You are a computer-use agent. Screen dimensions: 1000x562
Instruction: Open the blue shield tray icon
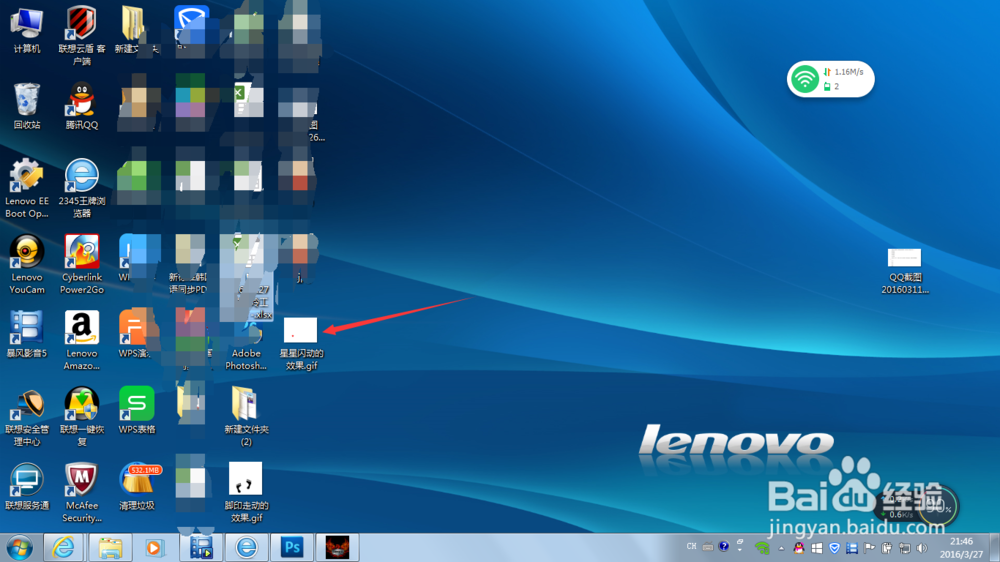tap(834, 548)
